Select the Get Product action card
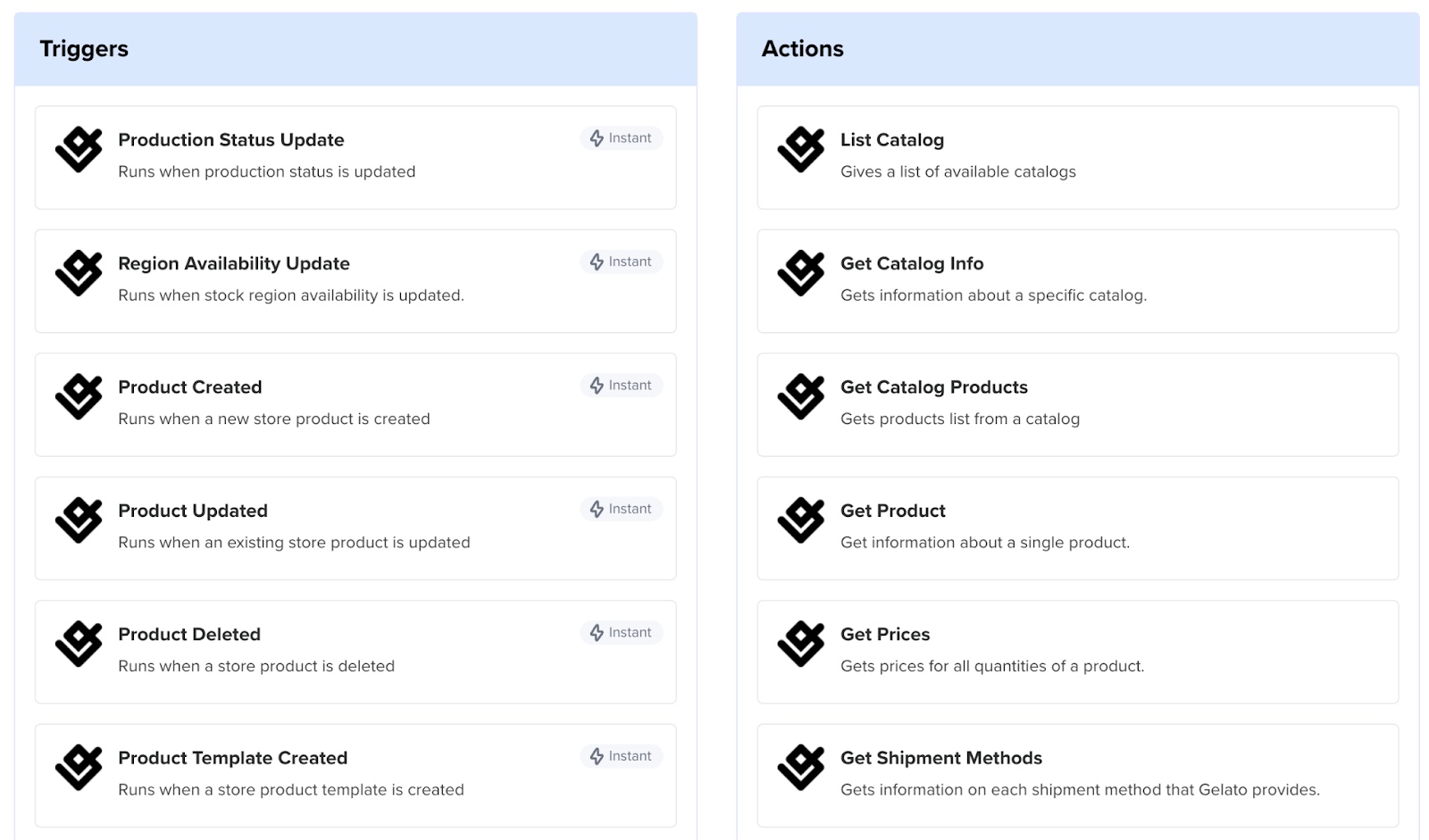The image size is (1429, 840). tap(1078, 528)
